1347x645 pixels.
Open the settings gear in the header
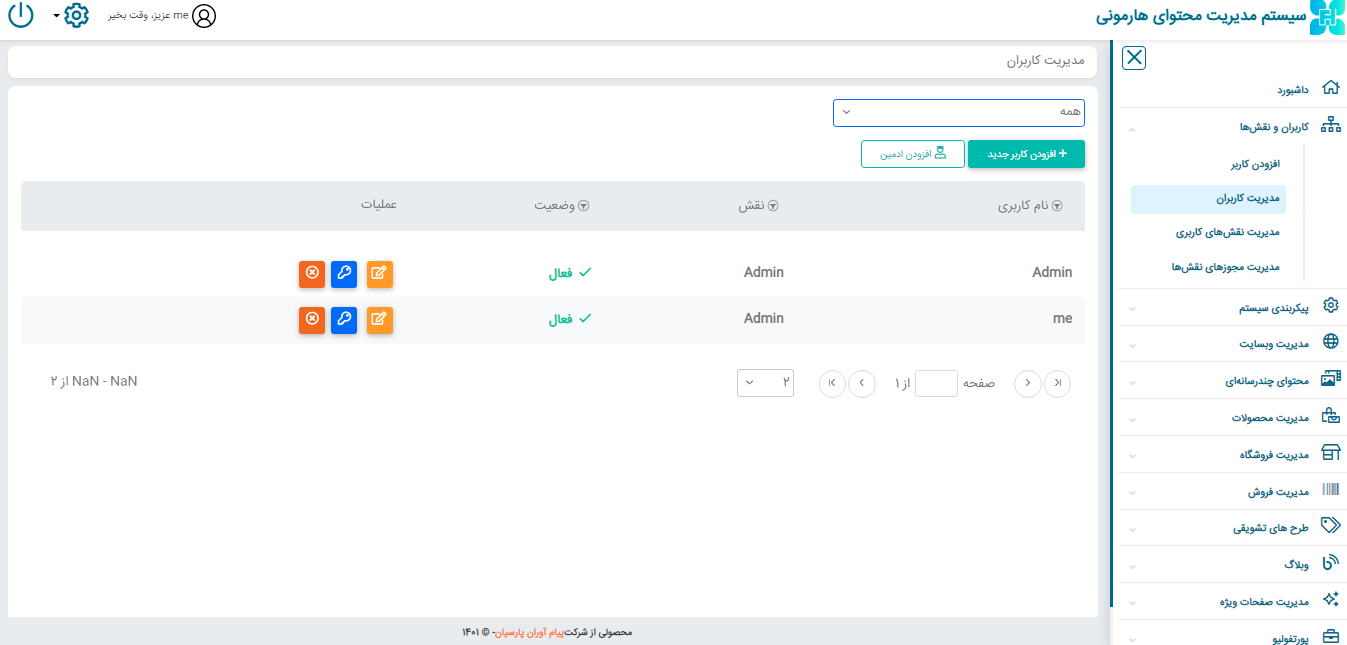76,16
